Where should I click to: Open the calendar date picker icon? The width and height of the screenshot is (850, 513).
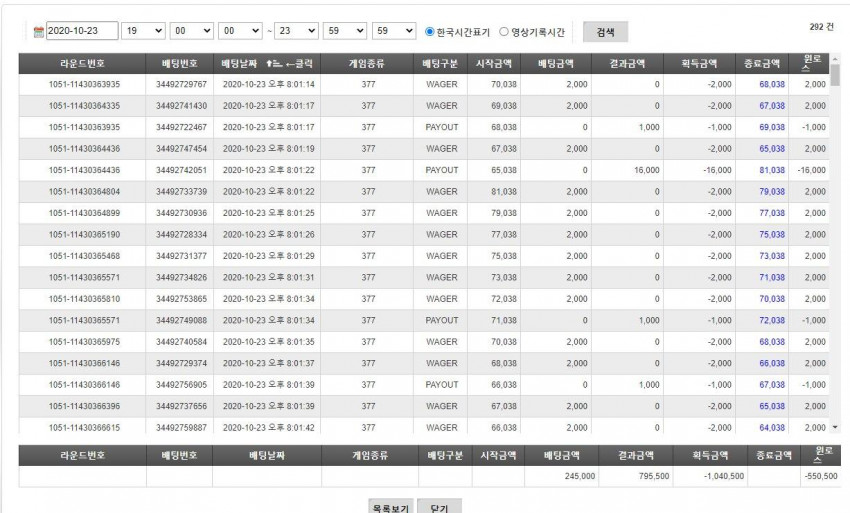pos(38,32)
